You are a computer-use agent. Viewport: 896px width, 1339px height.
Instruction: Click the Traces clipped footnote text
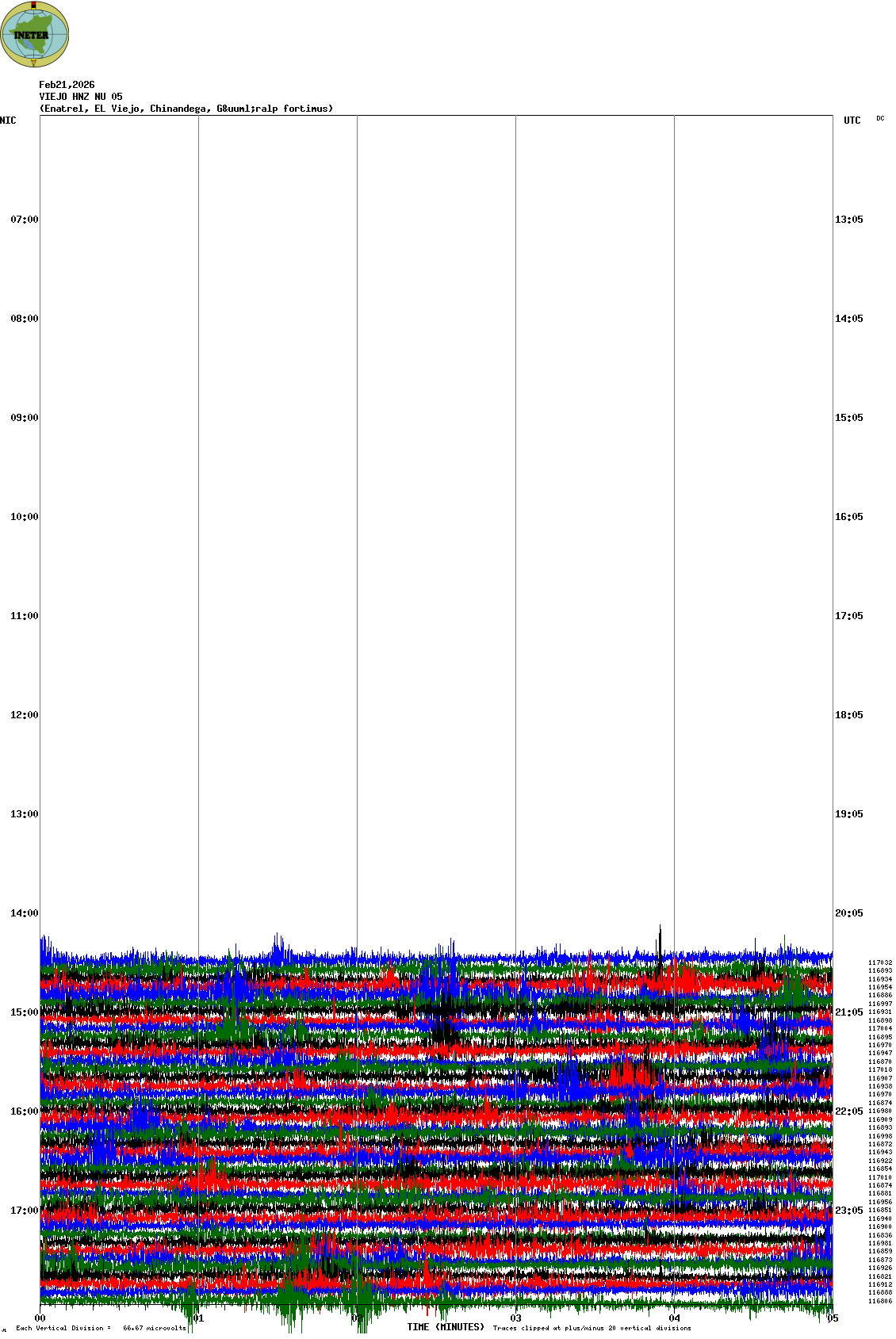point(592,1329)
